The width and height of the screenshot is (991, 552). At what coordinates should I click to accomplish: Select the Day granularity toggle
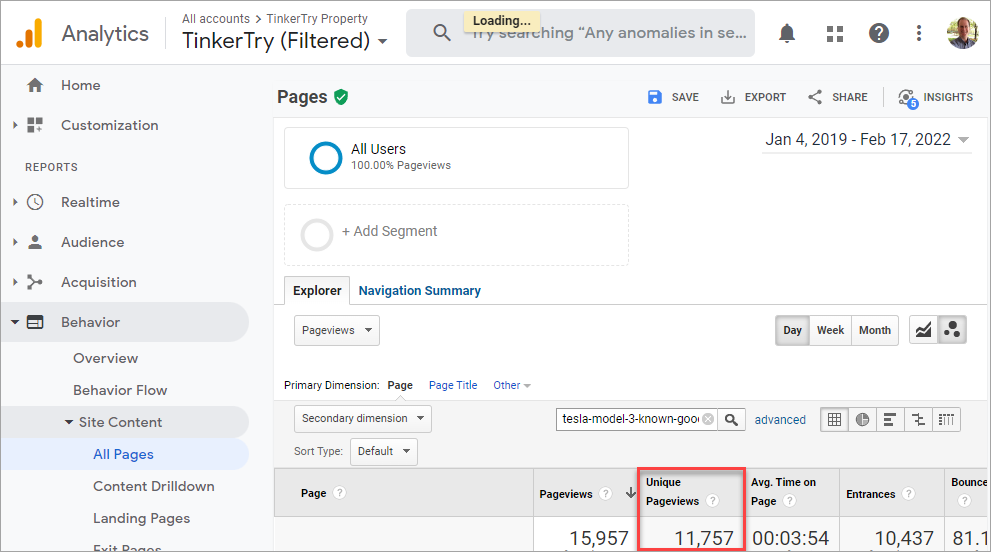[792, 330]
